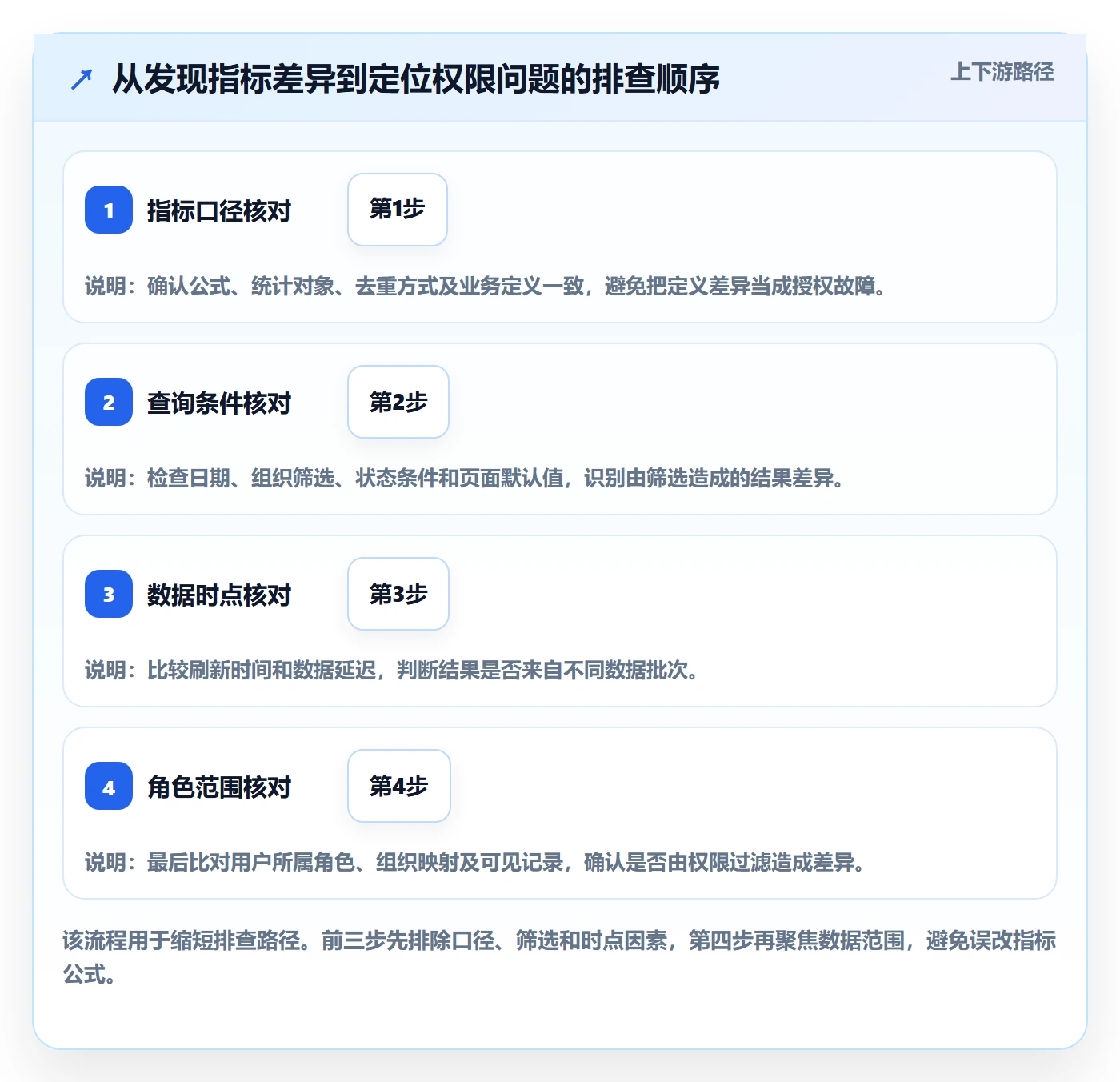
Task: Select the 查询条件核对 heading
Action: coord(219,403)
